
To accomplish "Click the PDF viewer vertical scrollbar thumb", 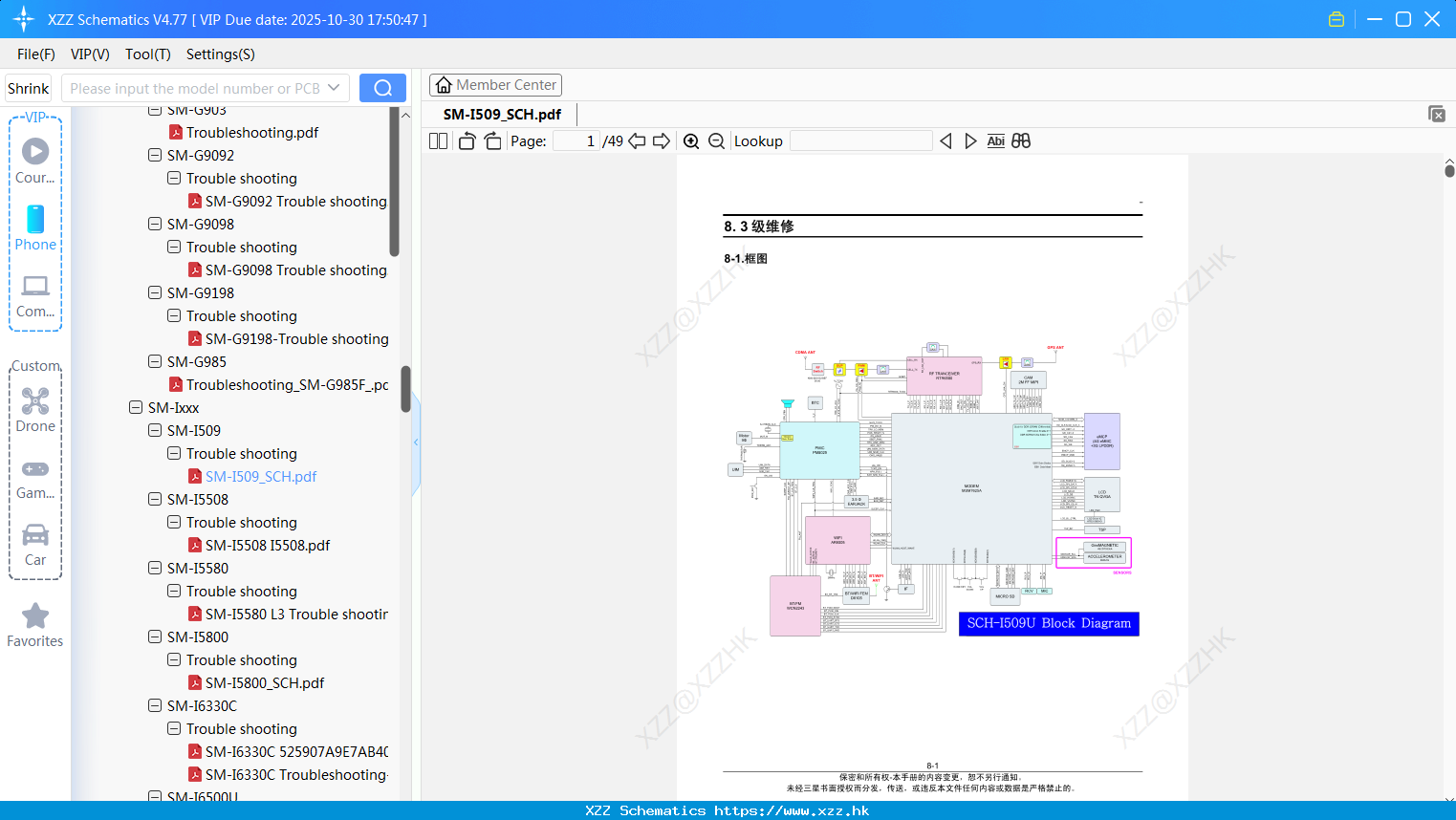I will (1449, 171).
